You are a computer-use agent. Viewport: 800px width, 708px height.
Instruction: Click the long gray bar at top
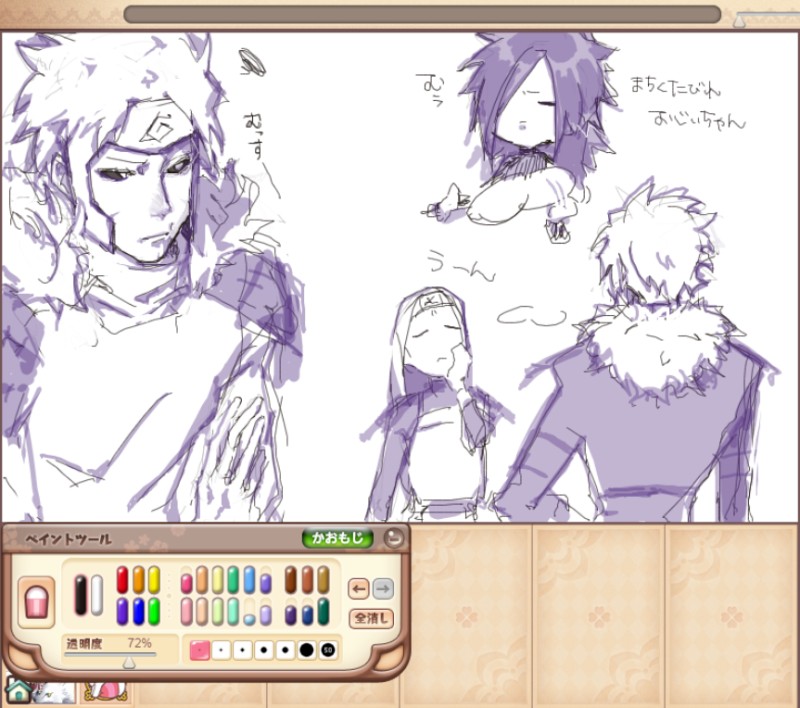(x=422, y=14)
